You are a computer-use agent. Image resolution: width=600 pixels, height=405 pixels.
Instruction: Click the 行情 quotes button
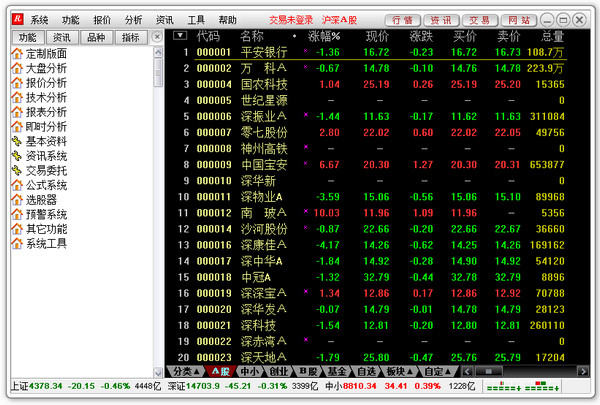click(x=402, y=20)
